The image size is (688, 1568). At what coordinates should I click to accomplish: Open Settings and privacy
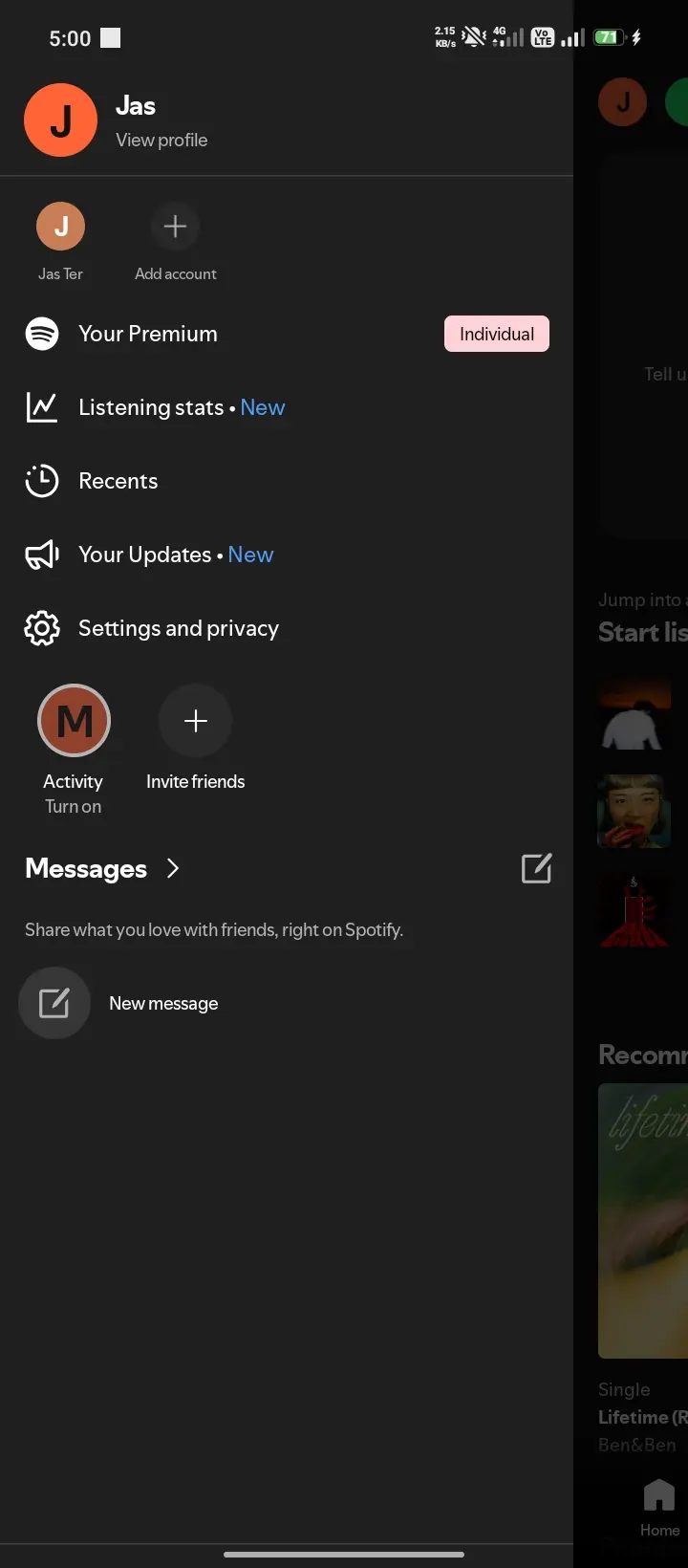(287, 628)
